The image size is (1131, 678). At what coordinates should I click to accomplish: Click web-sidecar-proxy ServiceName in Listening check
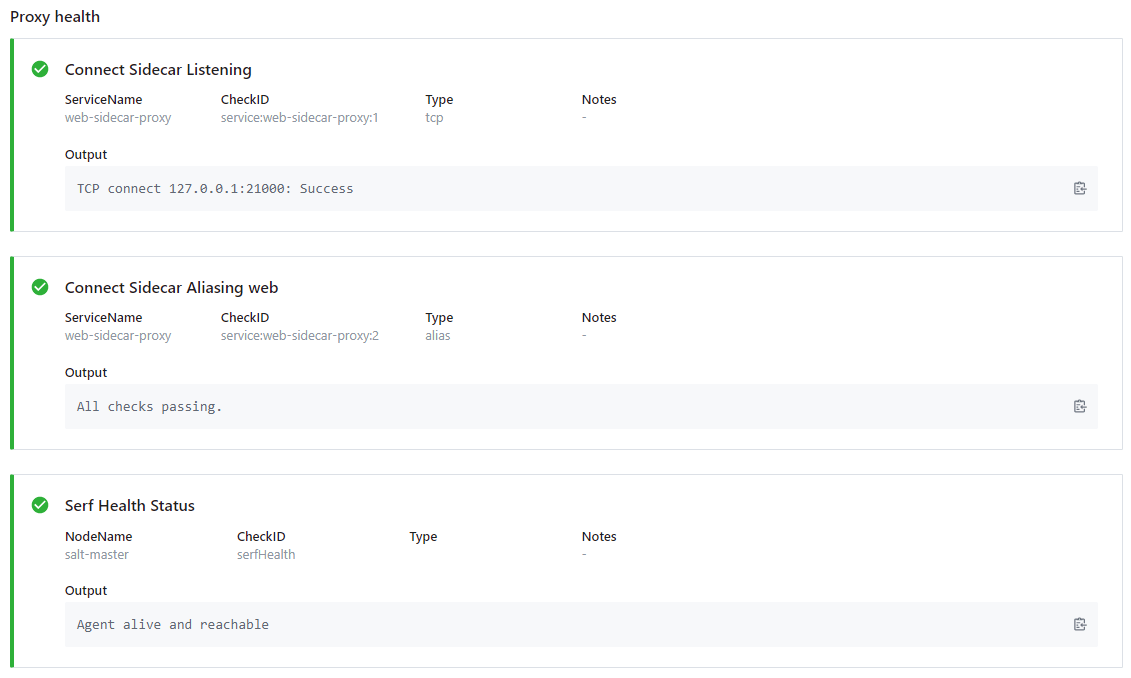click(x=118, y=118)
